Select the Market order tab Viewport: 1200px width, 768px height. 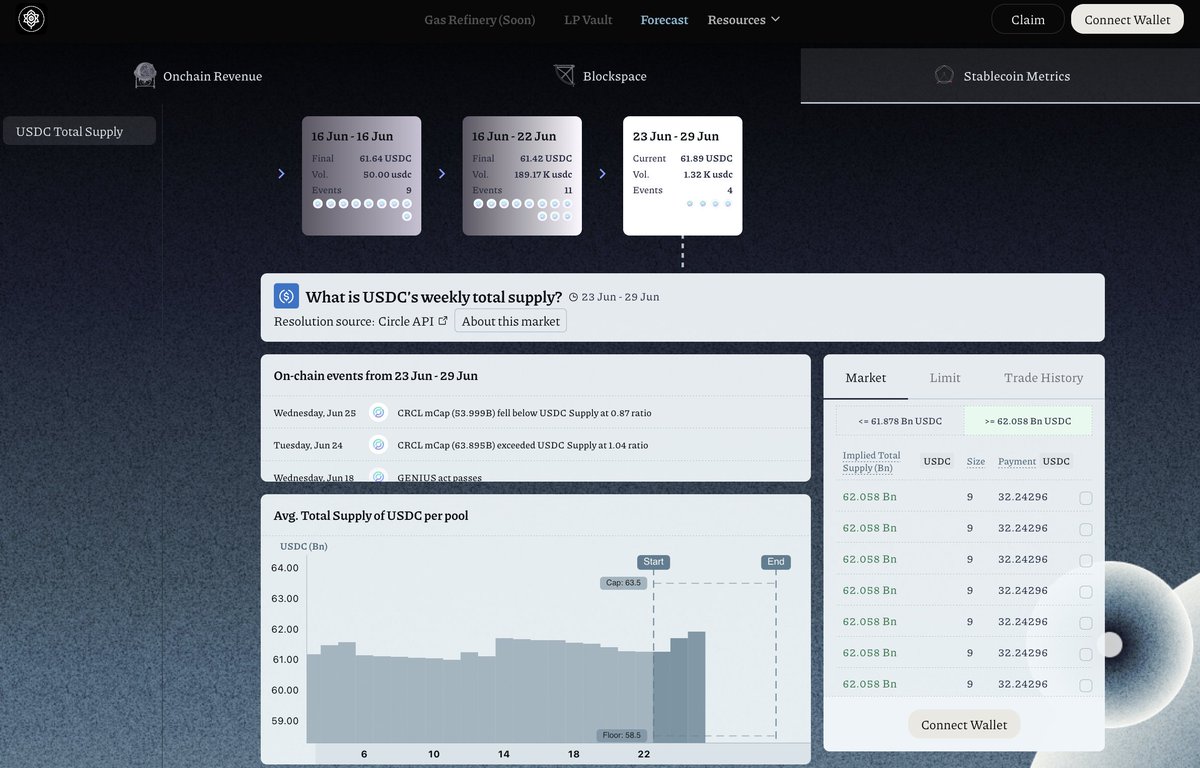(866, 378)
